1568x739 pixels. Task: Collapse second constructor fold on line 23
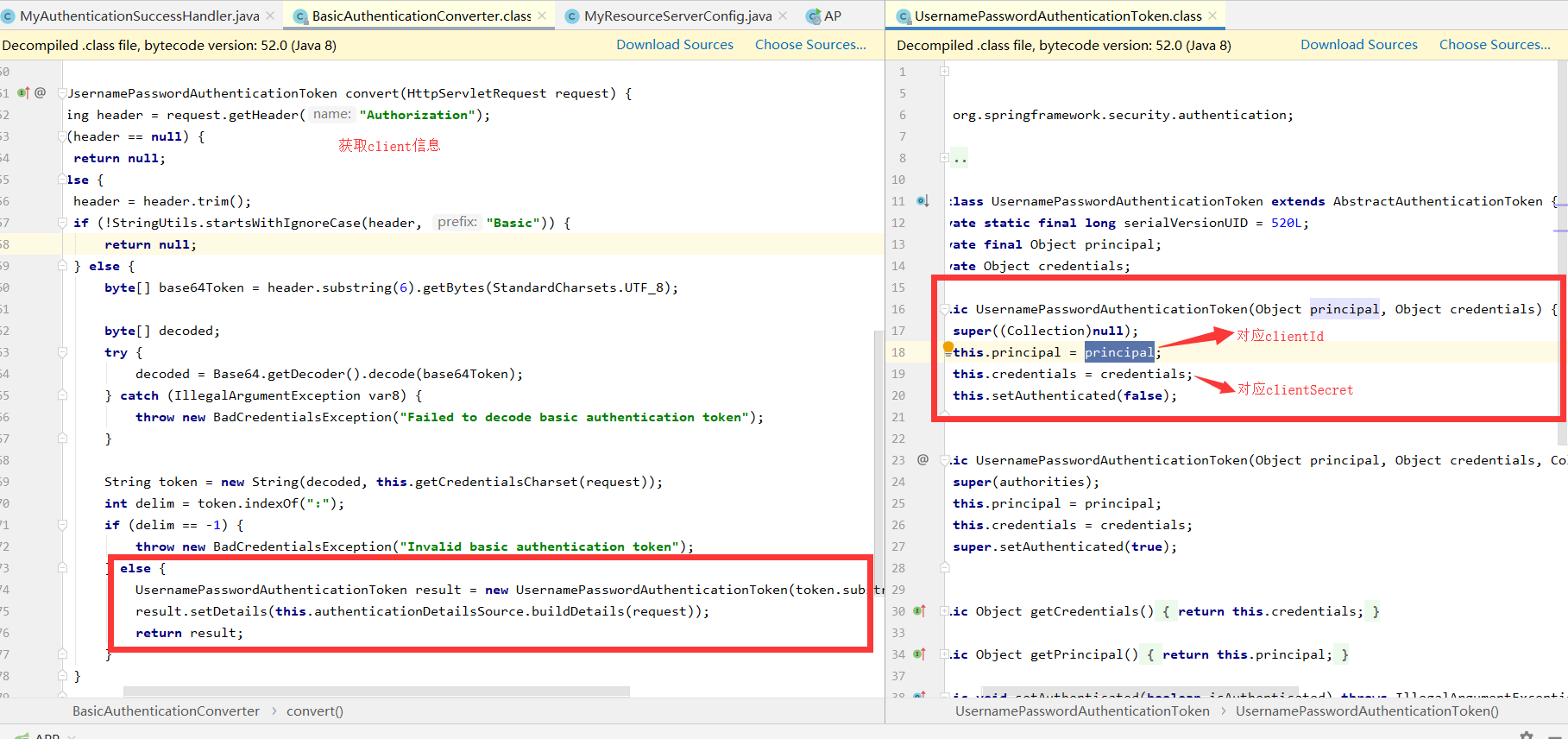(944, 459)
